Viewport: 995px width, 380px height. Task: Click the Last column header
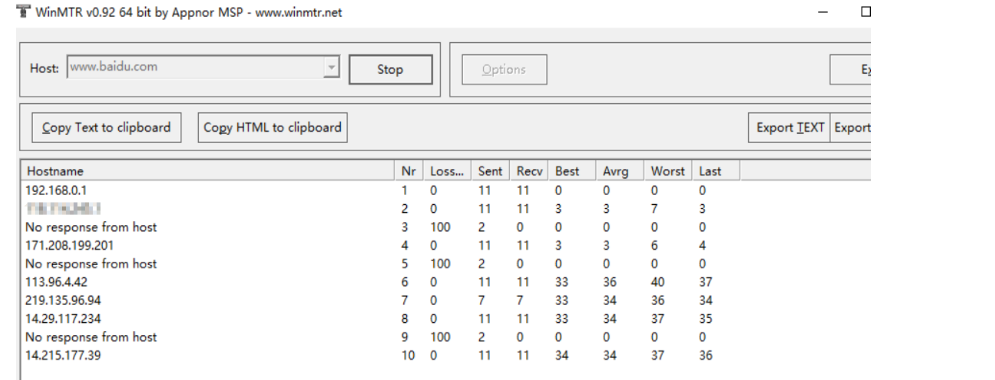pos(716,171)
